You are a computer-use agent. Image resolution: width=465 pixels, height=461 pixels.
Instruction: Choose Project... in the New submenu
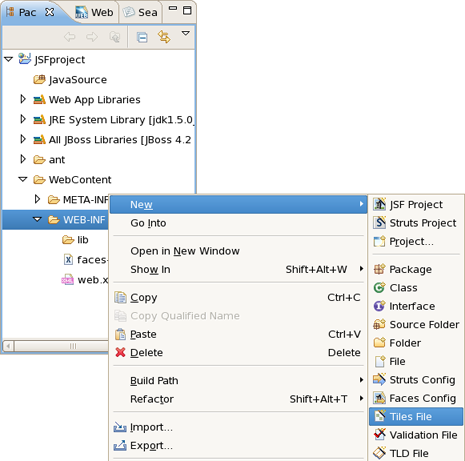coord(416,241)
